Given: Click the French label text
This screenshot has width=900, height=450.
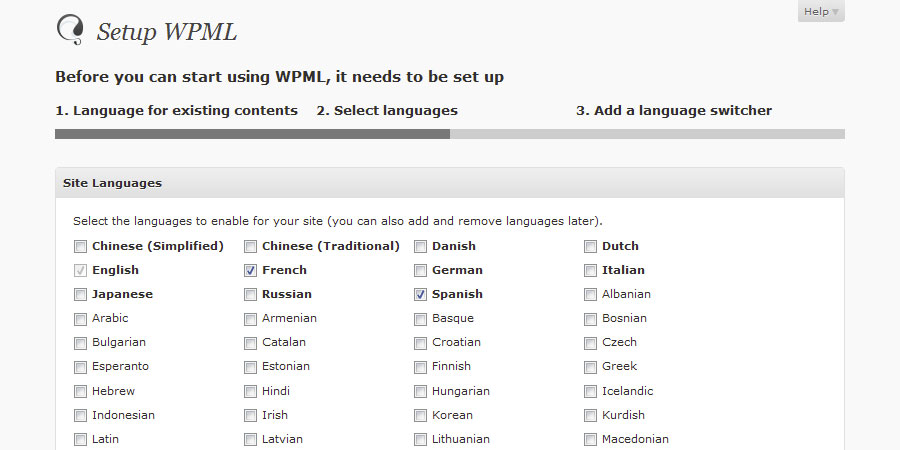Looking at the screenshot, I should tap(284, 270).
